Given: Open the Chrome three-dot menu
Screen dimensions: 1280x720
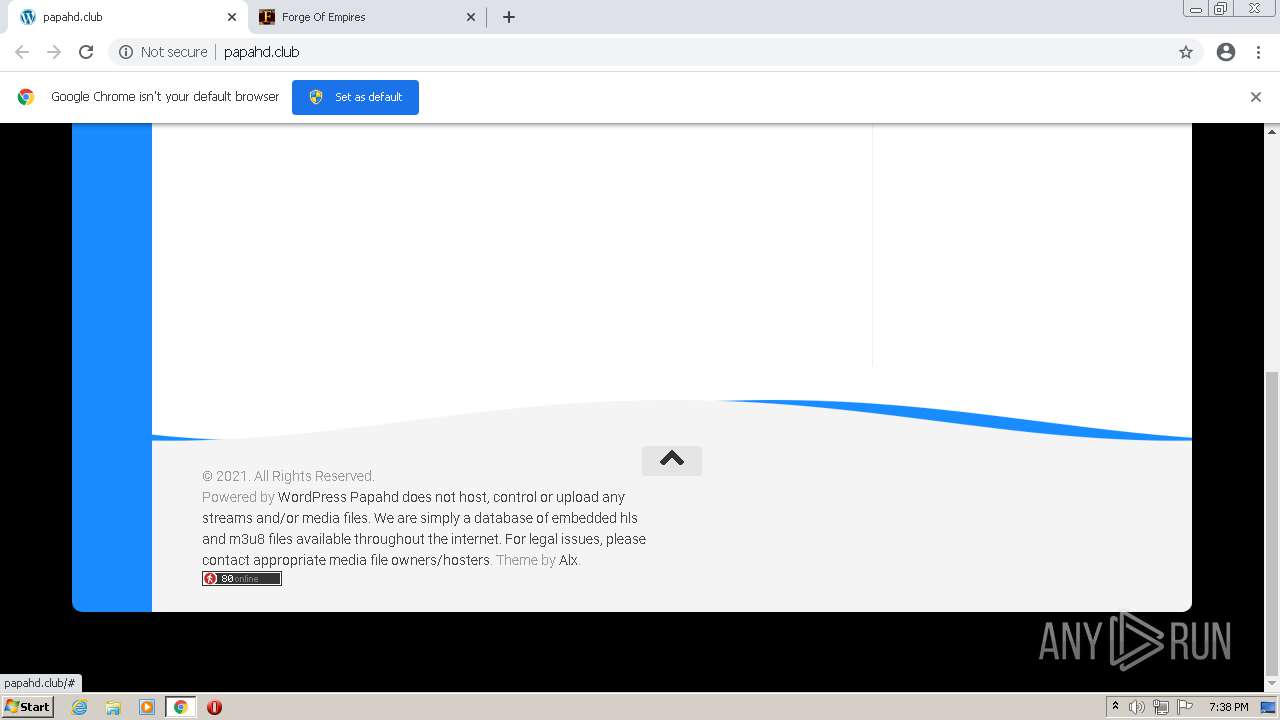Looking at the screenshot, I should 1258,52.
